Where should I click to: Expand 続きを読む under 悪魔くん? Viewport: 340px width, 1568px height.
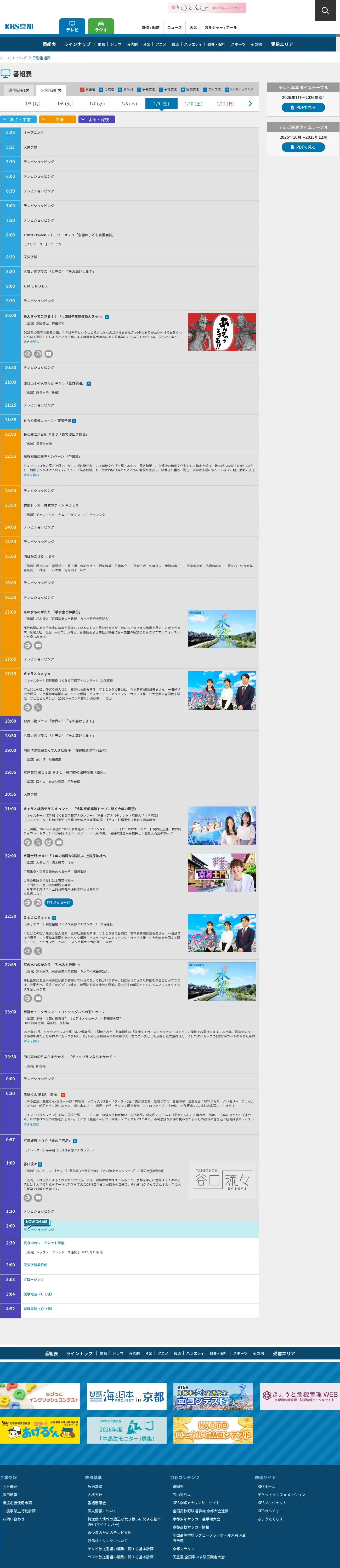pyautogui.click(x=31, y=1124)
